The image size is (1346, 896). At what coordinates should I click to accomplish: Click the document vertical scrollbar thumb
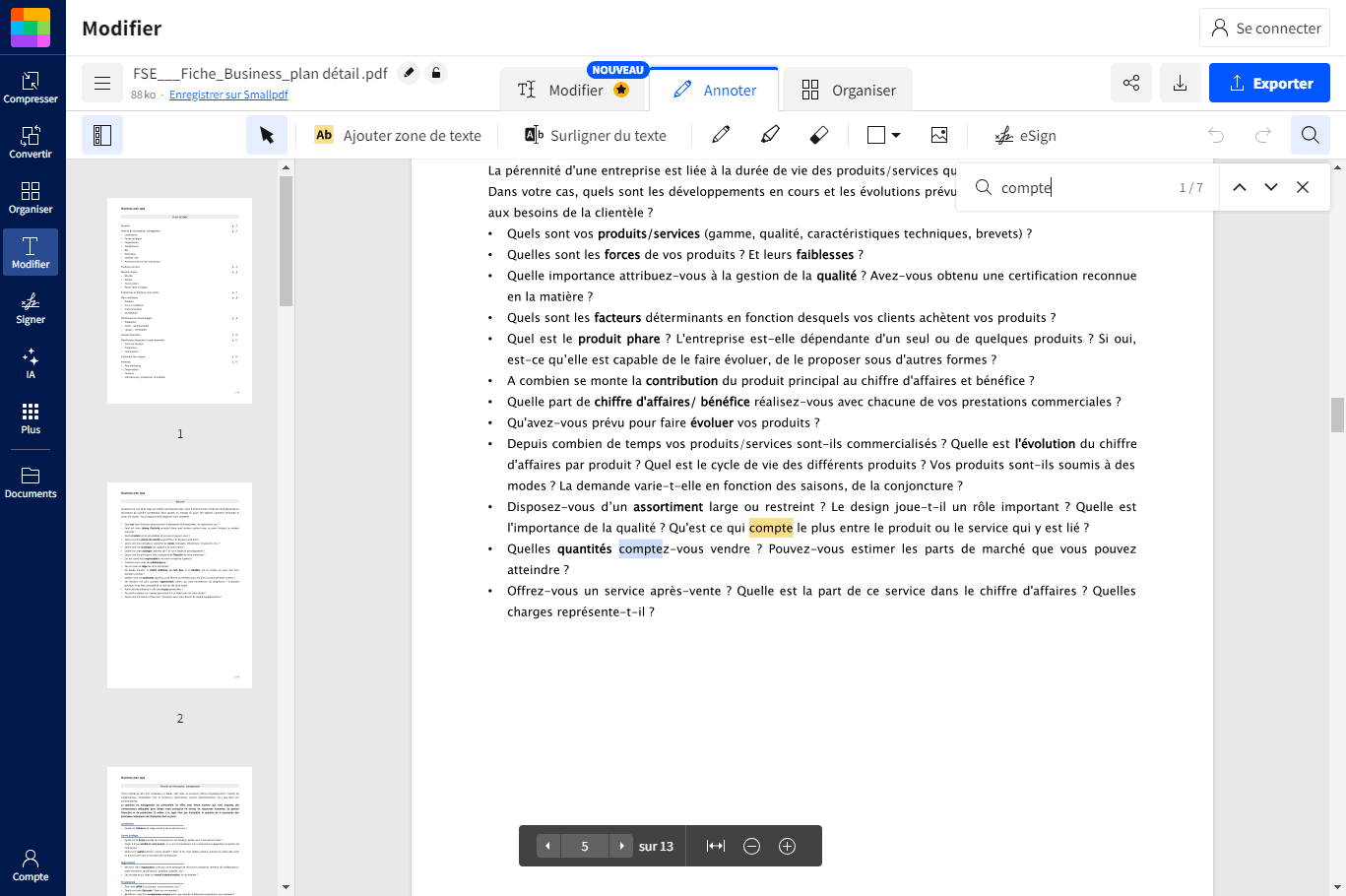pyautogui.click(x=1337, y=415)
